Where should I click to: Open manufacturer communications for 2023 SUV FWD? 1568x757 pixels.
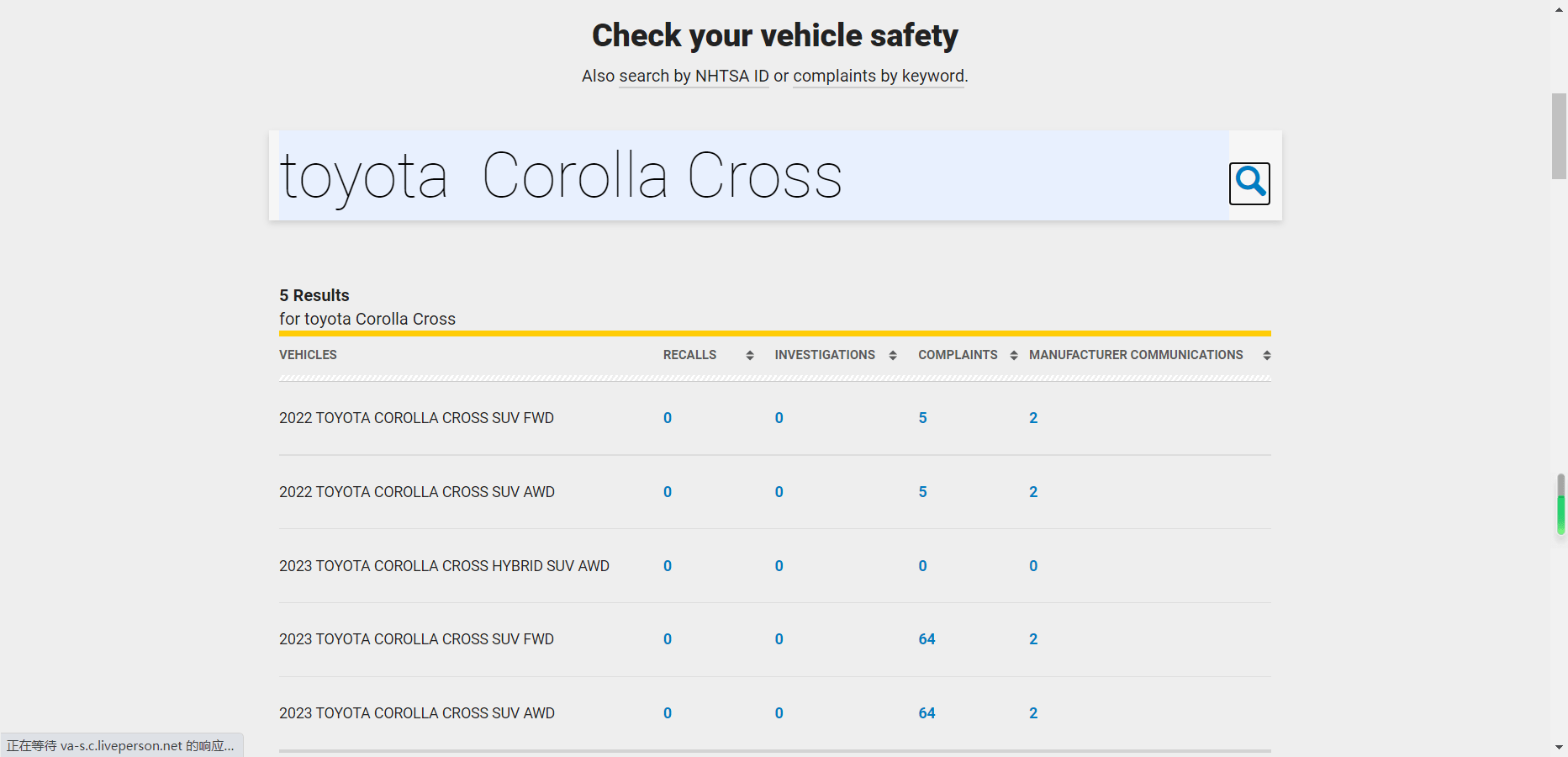(x=1033, y=639)
